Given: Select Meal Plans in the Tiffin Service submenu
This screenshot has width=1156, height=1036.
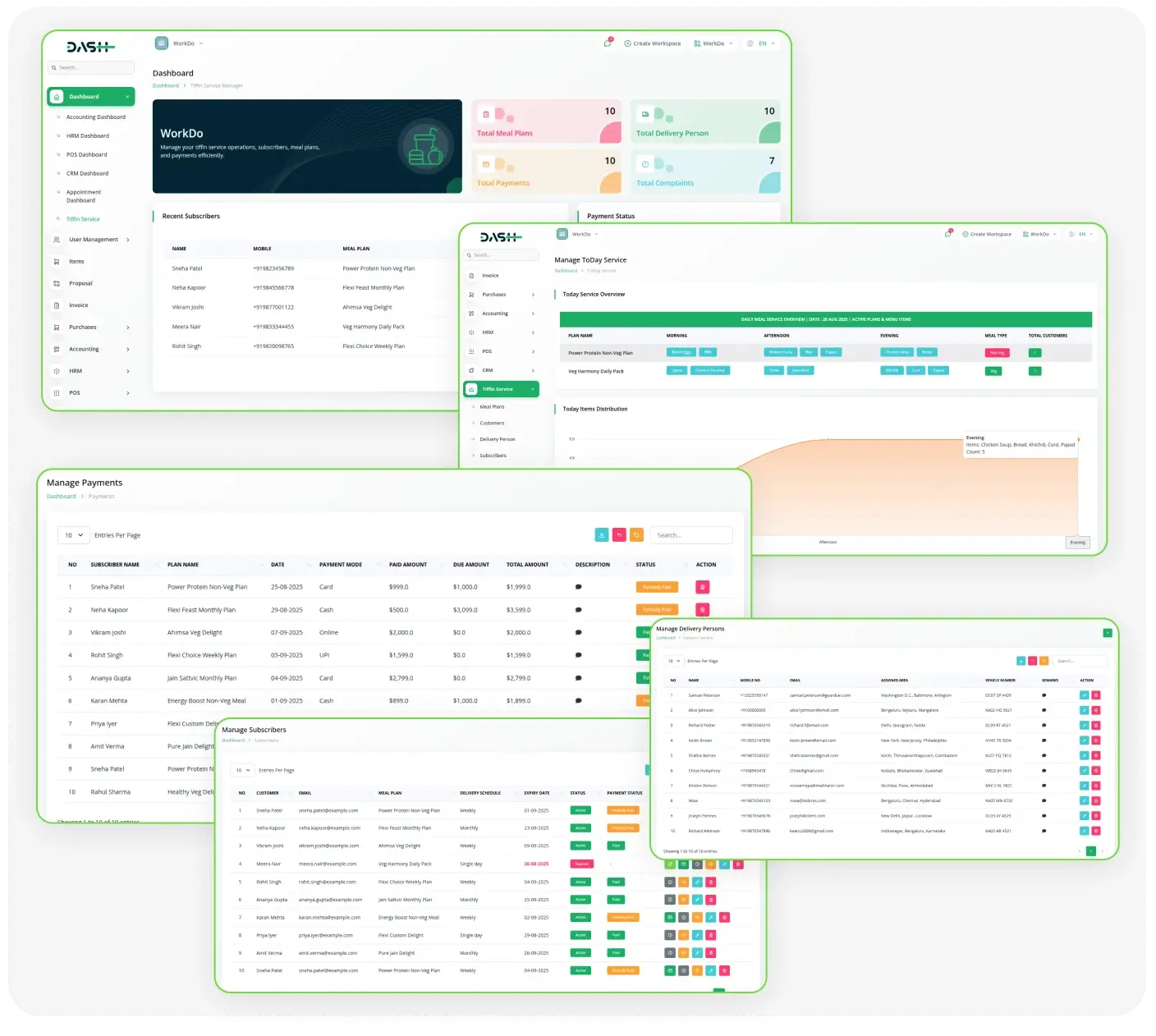Looking at the screenshot, I should tap(492, 407).
